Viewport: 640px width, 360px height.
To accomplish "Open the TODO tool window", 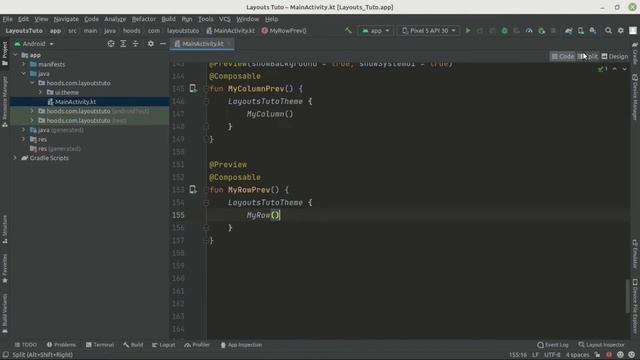I will pyautogui.click(x=26, y=345).
